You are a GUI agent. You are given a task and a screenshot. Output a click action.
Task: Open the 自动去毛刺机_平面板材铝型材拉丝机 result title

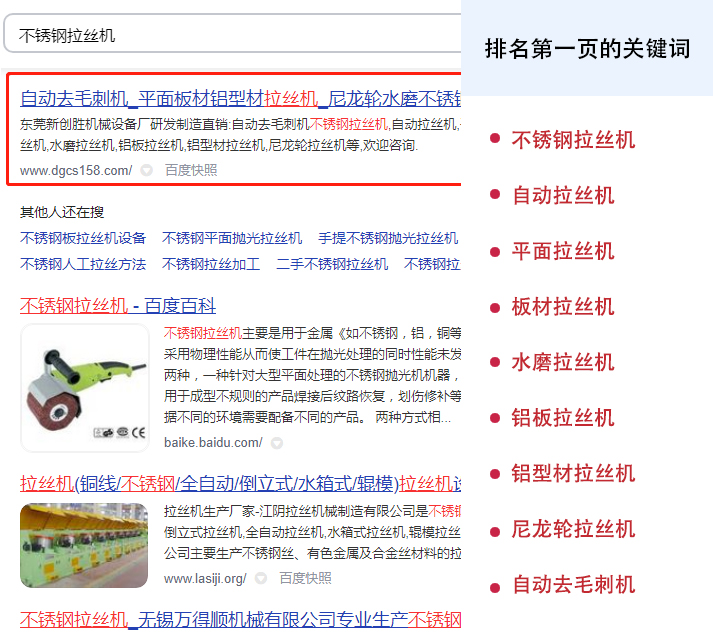coord(241,98)
